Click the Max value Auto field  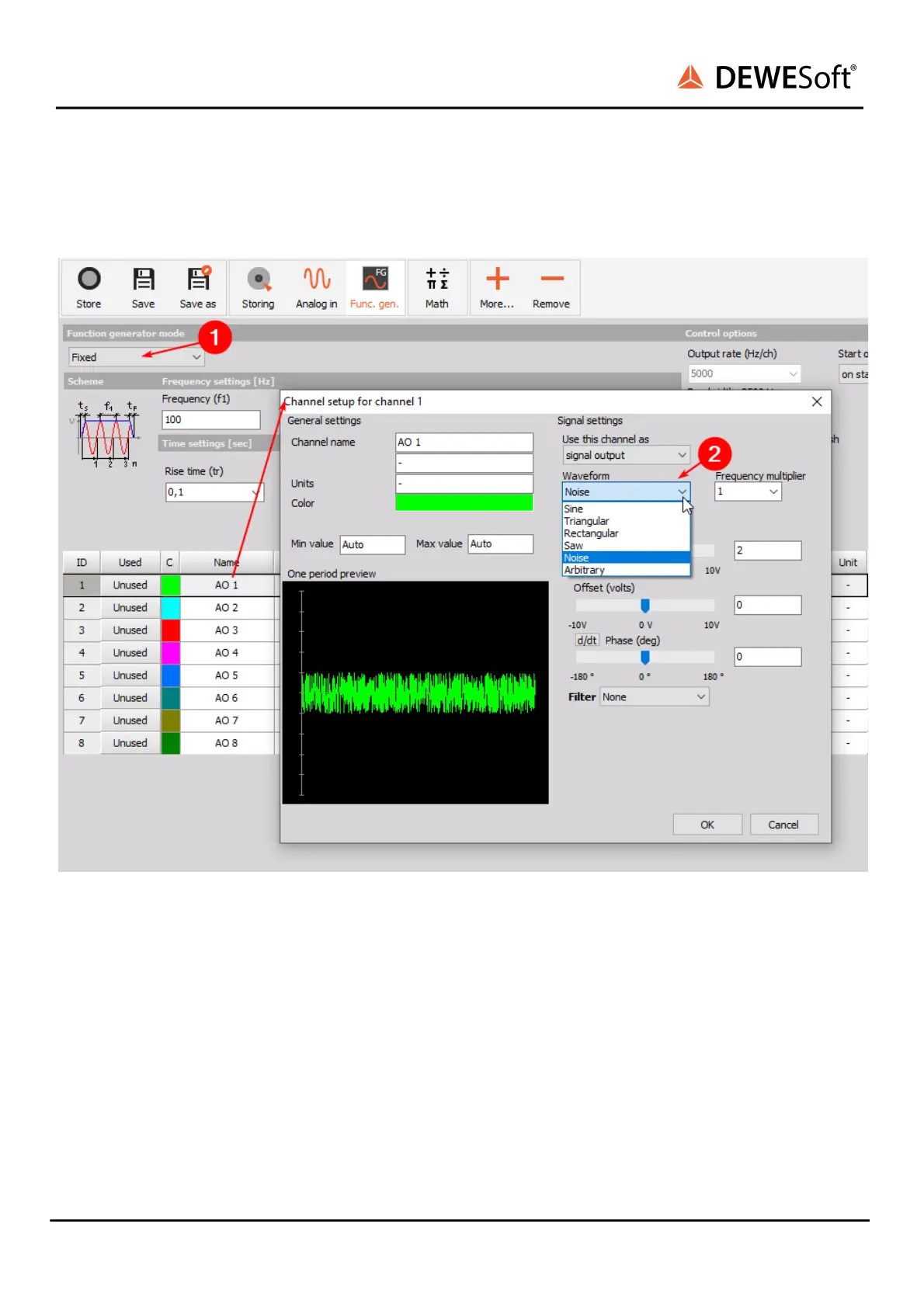coord(501,543)
